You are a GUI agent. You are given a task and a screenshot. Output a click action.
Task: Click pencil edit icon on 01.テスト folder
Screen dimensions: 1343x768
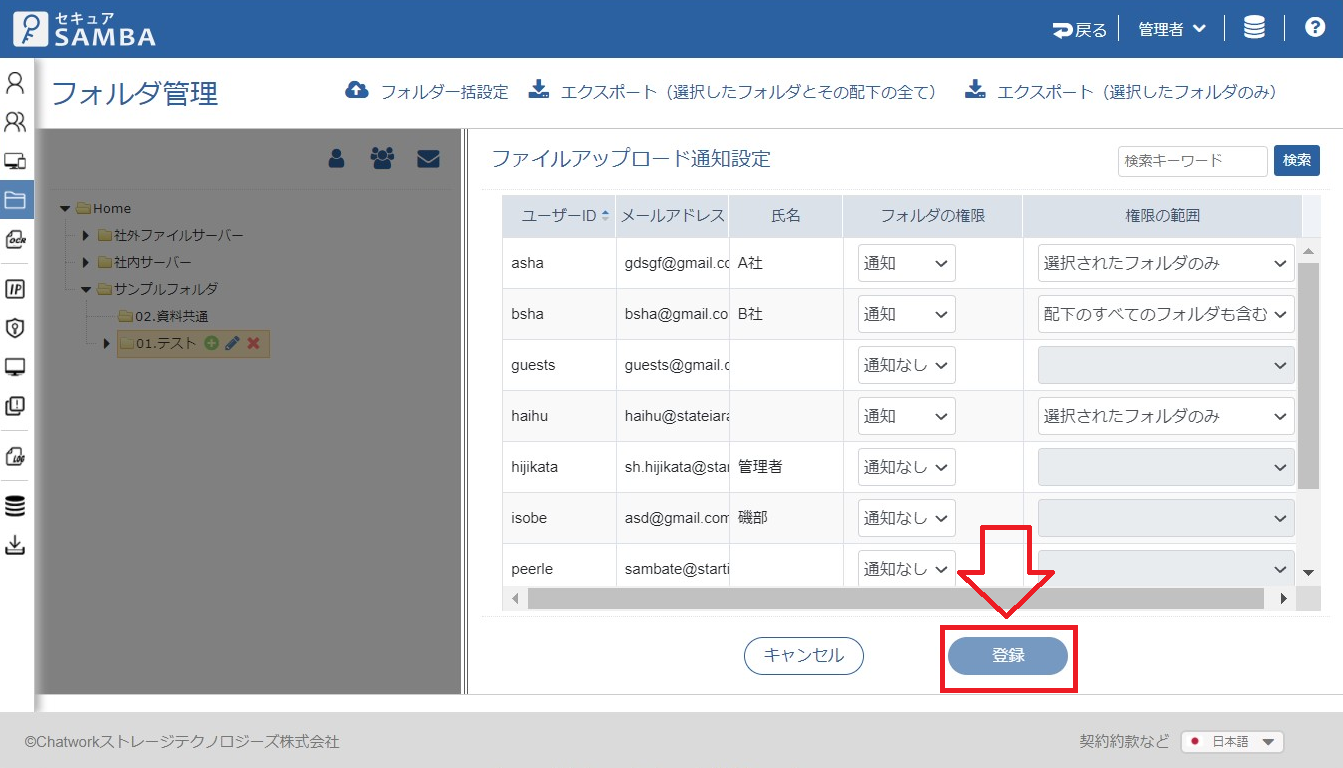coord(232,343)
